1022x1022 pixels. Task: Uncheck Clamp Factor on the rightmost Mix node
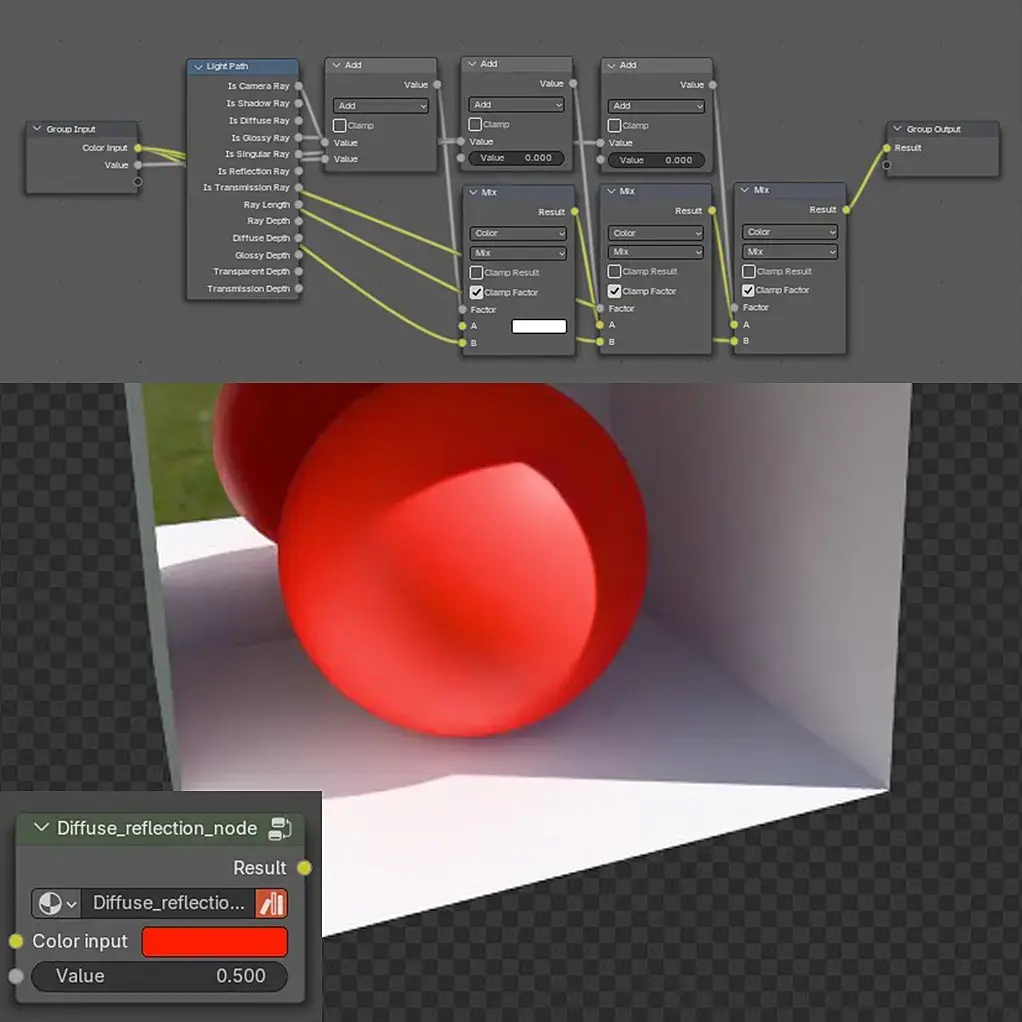[x=748, y=290]
